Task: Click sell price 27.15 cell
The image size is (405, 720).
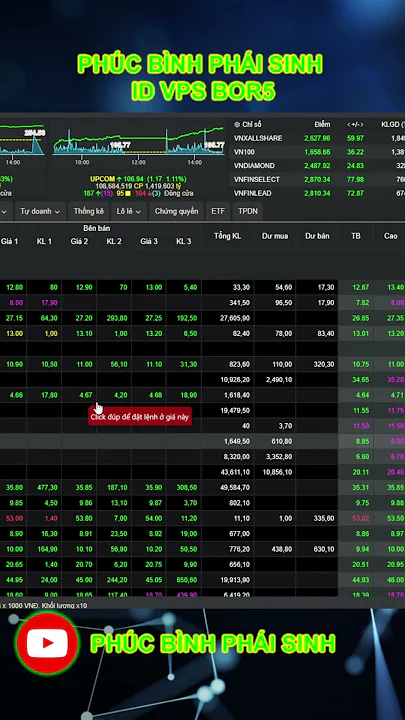Action: click(x=11, y=318)
